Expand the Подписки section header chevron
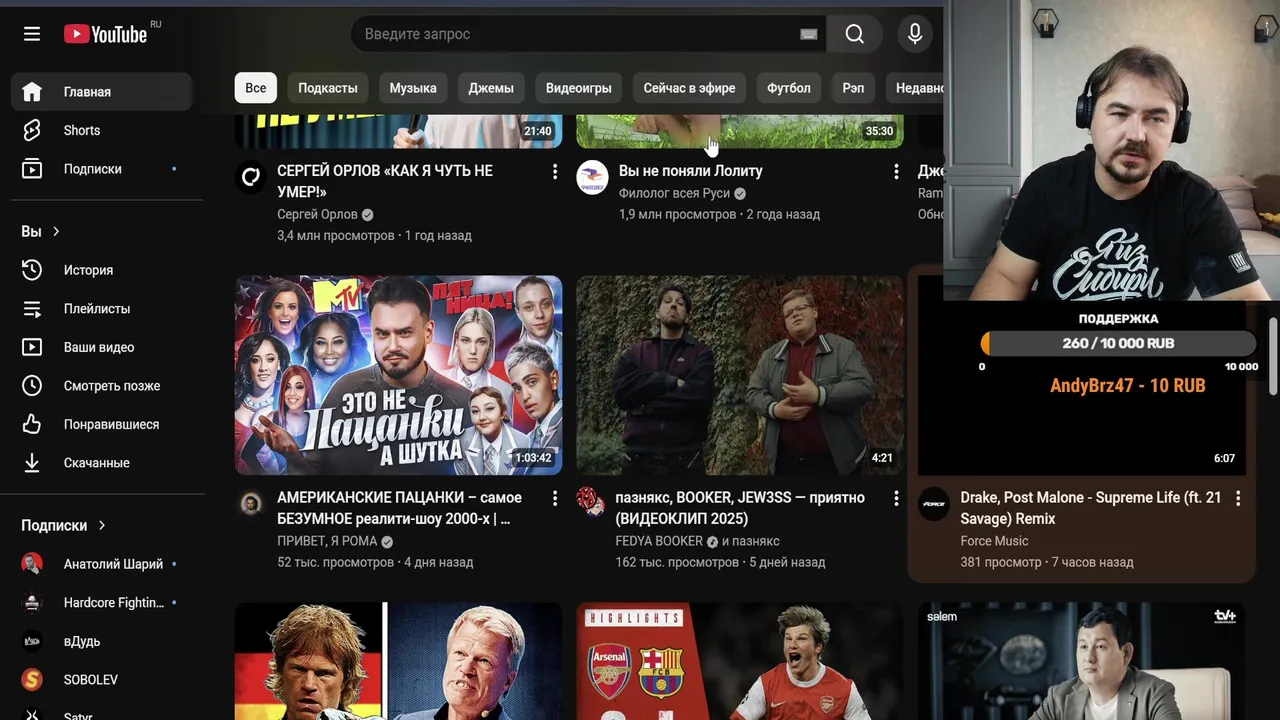The height and width of the screenshot is (720, 1280). [x=102, y=525]
